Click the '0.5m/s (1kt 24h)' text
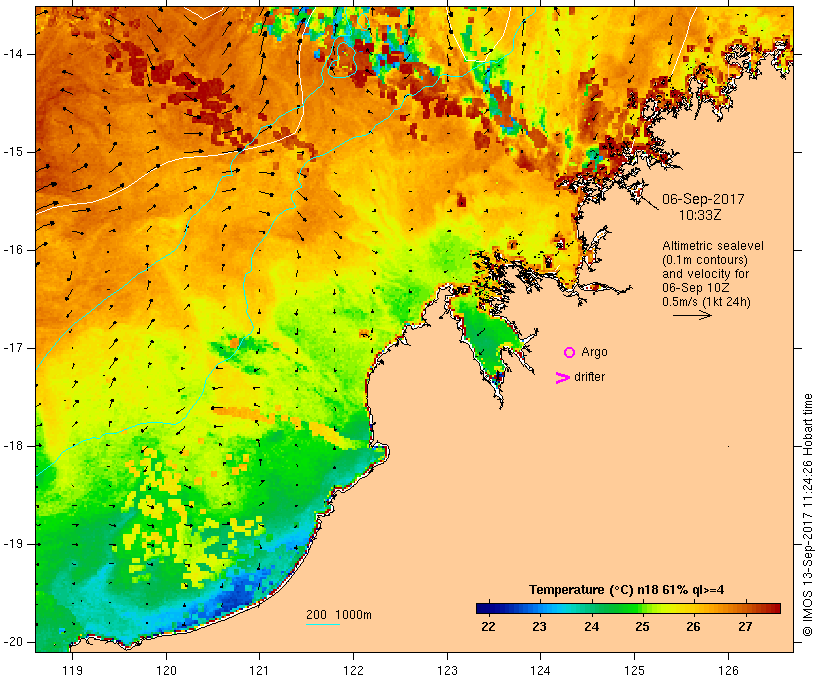 pos(706,302)
